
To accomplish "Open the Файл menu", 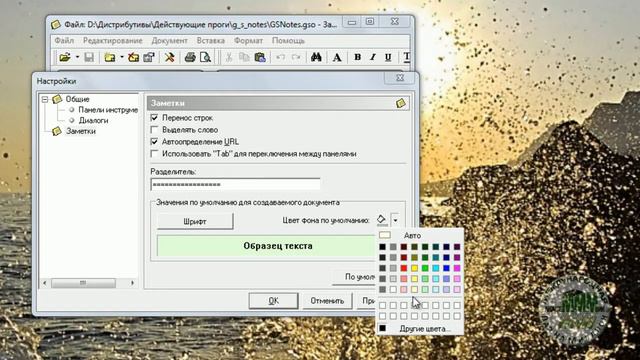I will click(x=64, y=41).
